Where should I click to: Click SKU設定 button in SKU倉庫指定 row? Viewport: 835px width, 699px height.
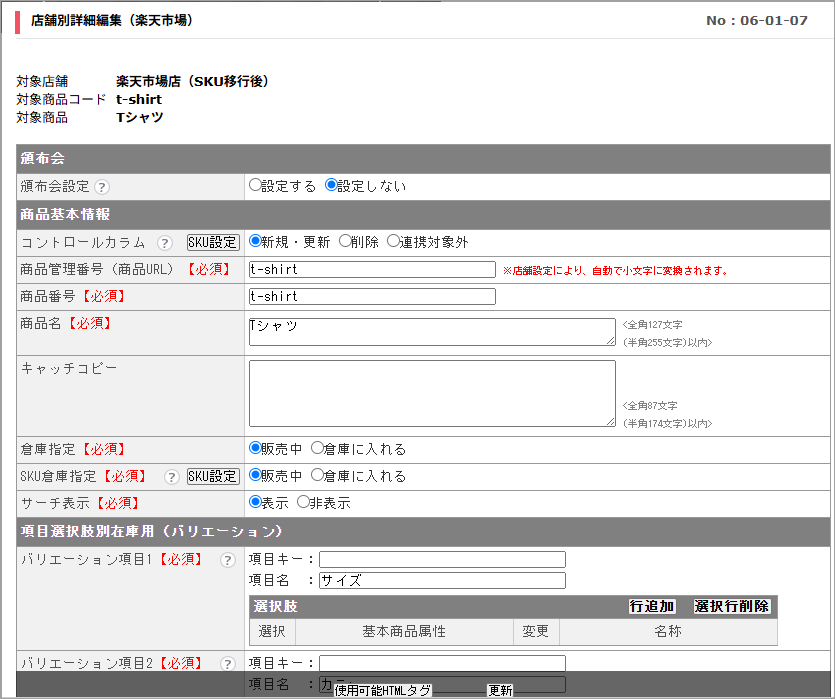(213, 476)
